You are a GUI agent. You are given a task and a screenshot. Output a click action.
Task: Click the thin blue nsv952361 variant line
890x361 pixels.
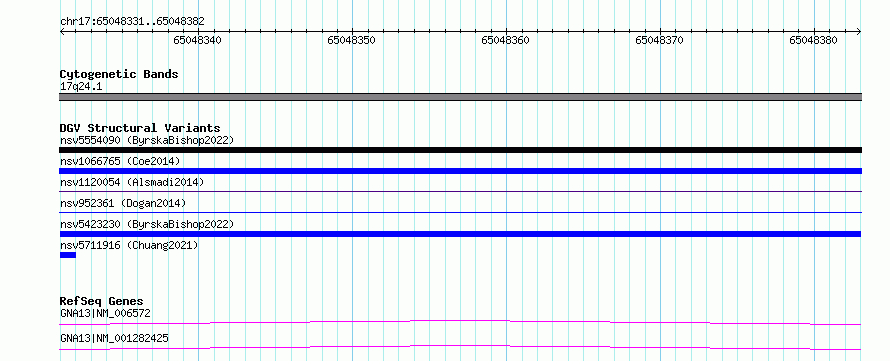pos(460,212)
